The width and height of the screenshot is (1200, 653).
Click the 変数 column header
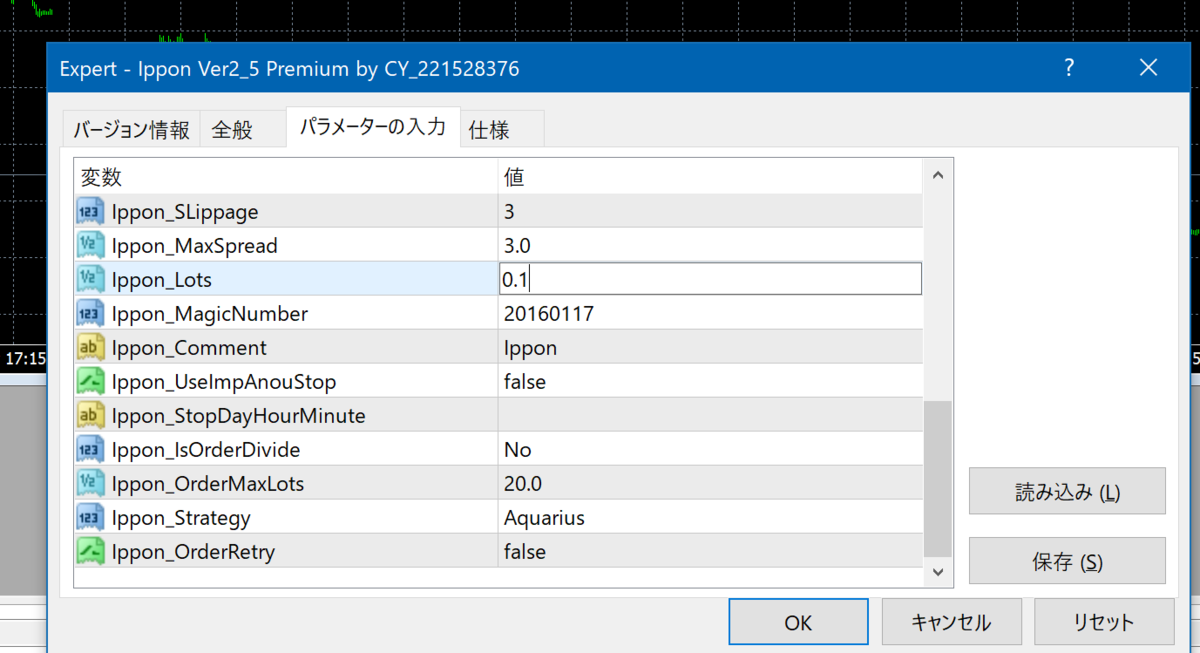286,177
